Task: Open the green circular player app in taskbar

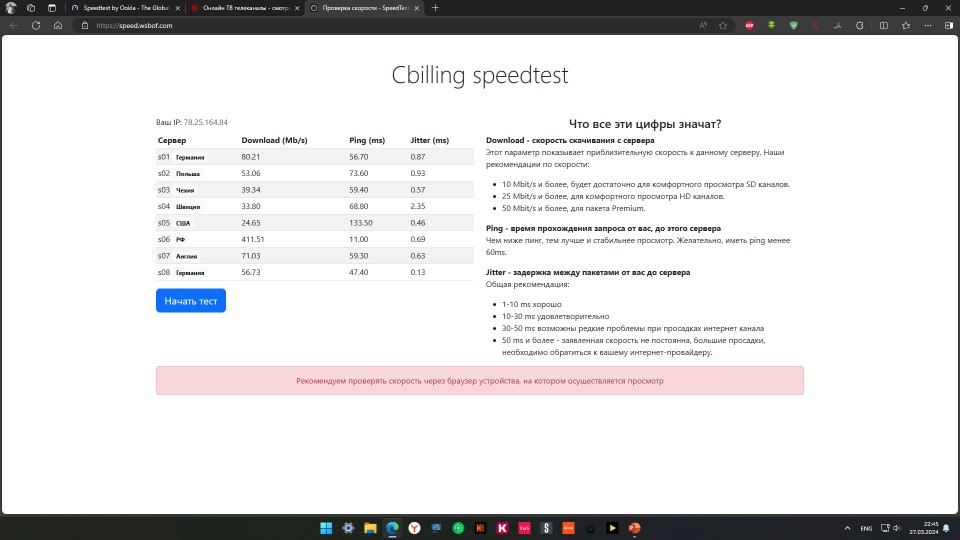Action: (459, 528)
